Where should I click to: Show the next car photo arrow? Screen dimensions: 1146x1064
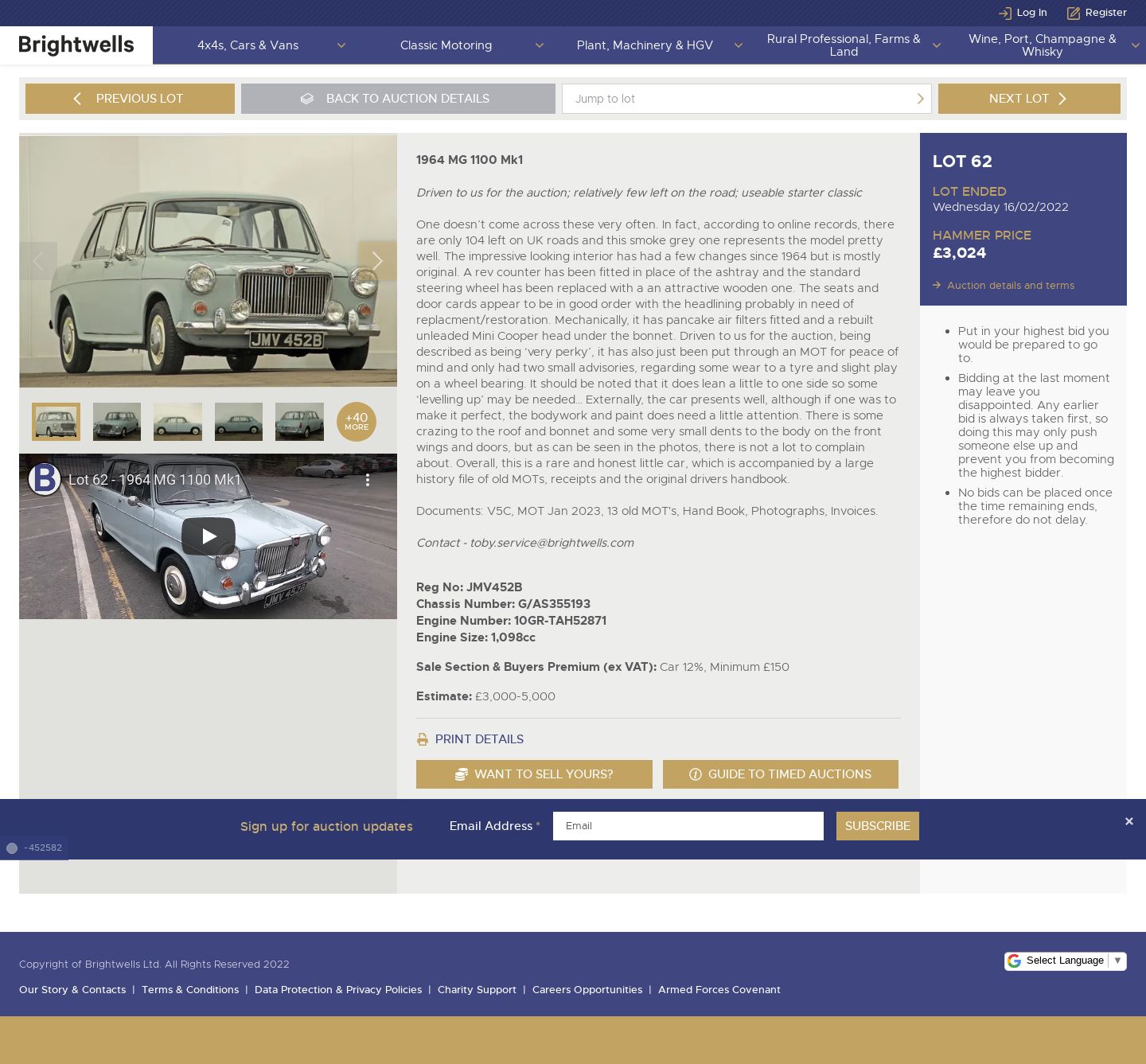point(377,261)
